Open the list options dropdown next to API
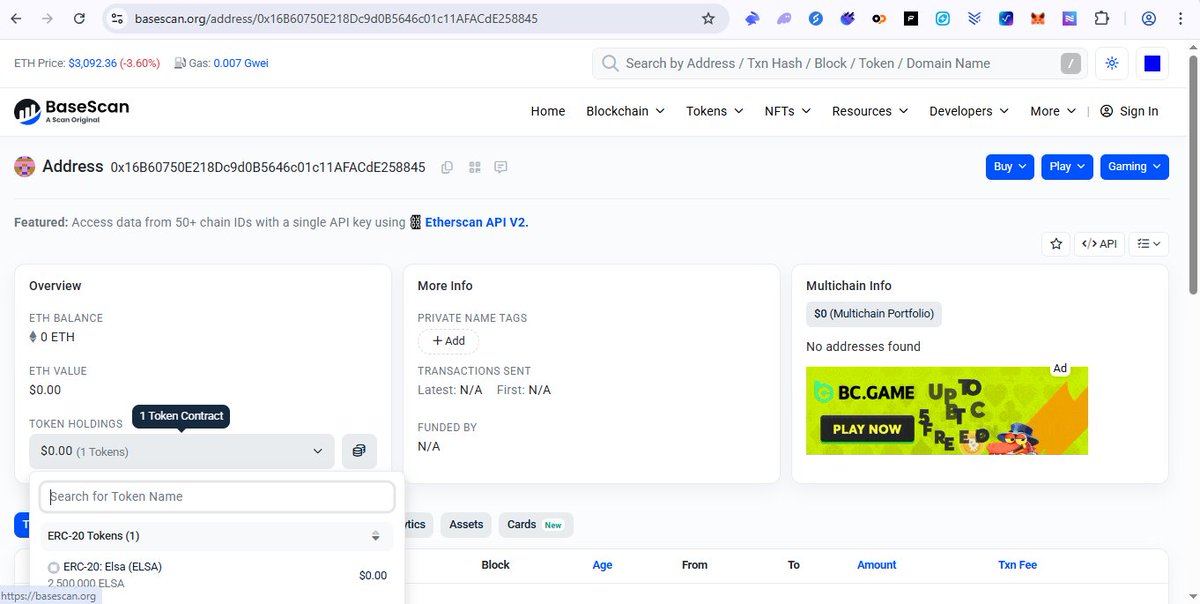Screen dimensions: 1200x604 pyautogui.click(x=1148, y=243)
